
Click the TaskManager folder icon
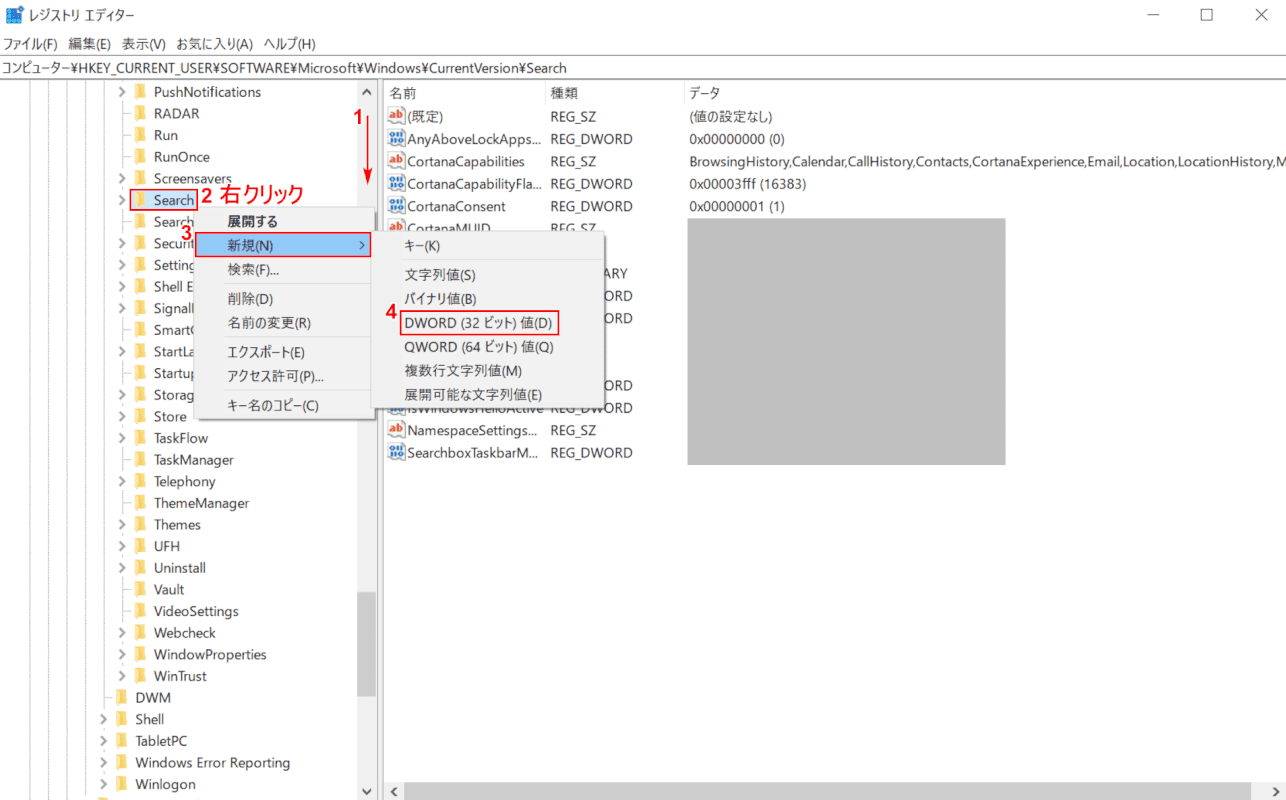click(140, 460)
